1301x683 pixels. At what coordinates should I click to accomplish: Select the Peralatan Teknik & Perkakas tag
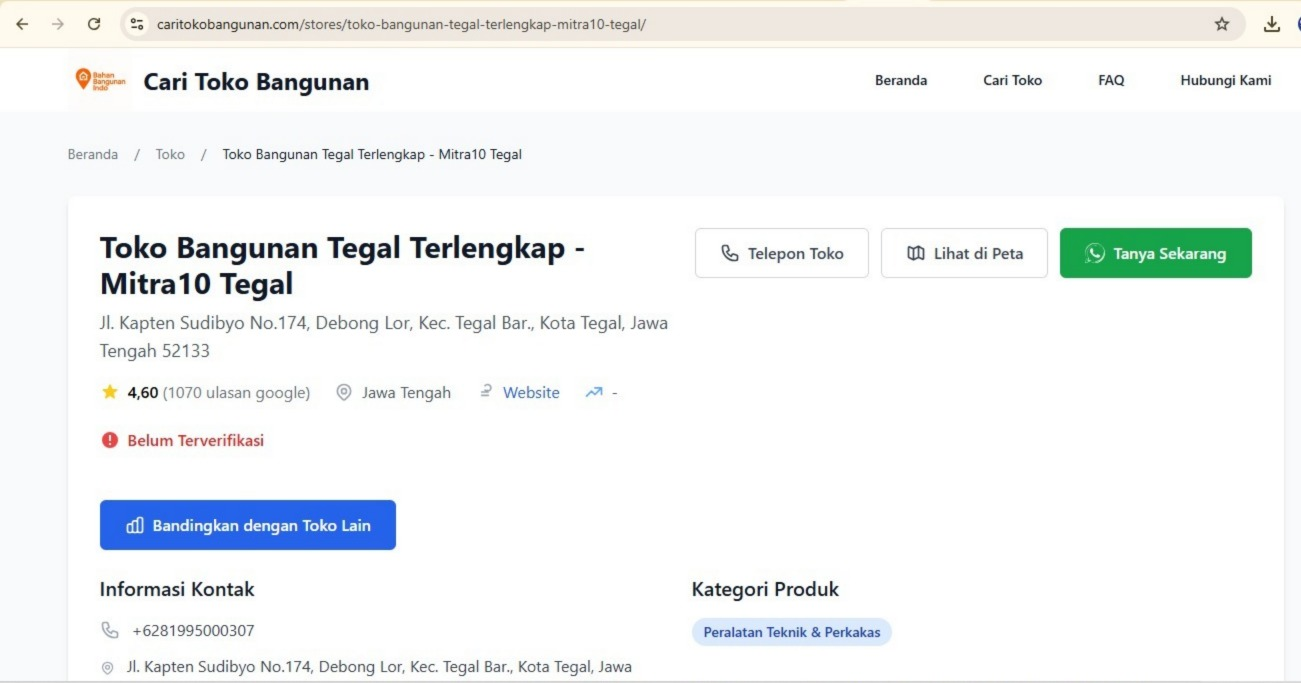[x=791, y=632]
